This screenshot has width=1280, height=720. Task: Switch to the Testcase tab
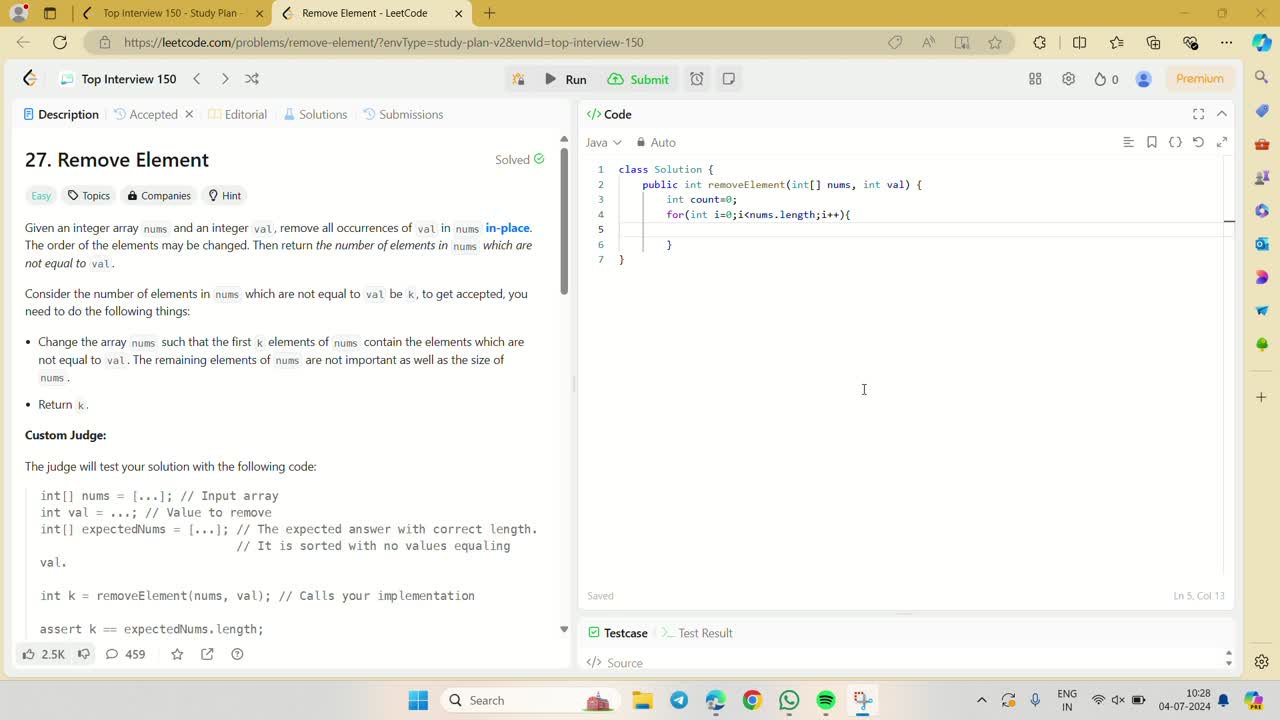pos(618,633)
